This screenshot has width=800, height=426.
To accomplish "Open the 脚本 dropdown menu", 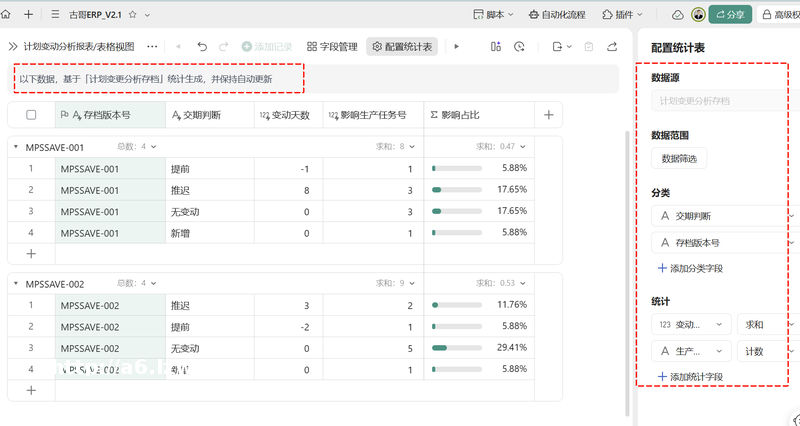I will 493,15.
